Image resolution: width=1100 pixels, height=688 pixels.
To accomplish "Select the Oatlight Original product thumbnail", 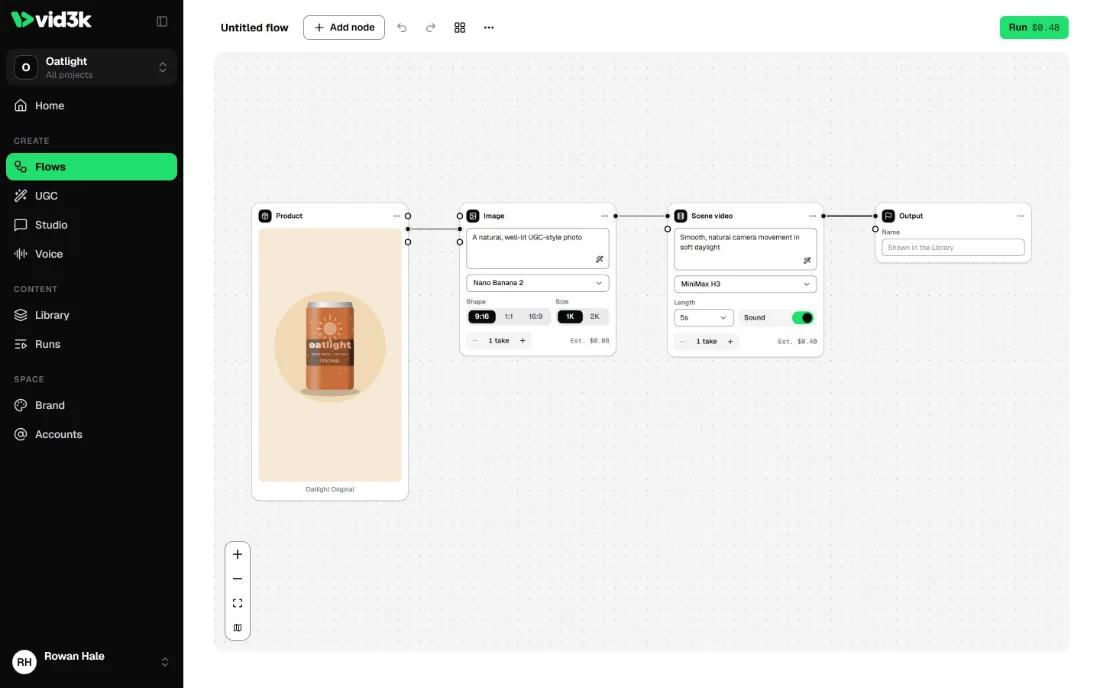I will point(330,355).
